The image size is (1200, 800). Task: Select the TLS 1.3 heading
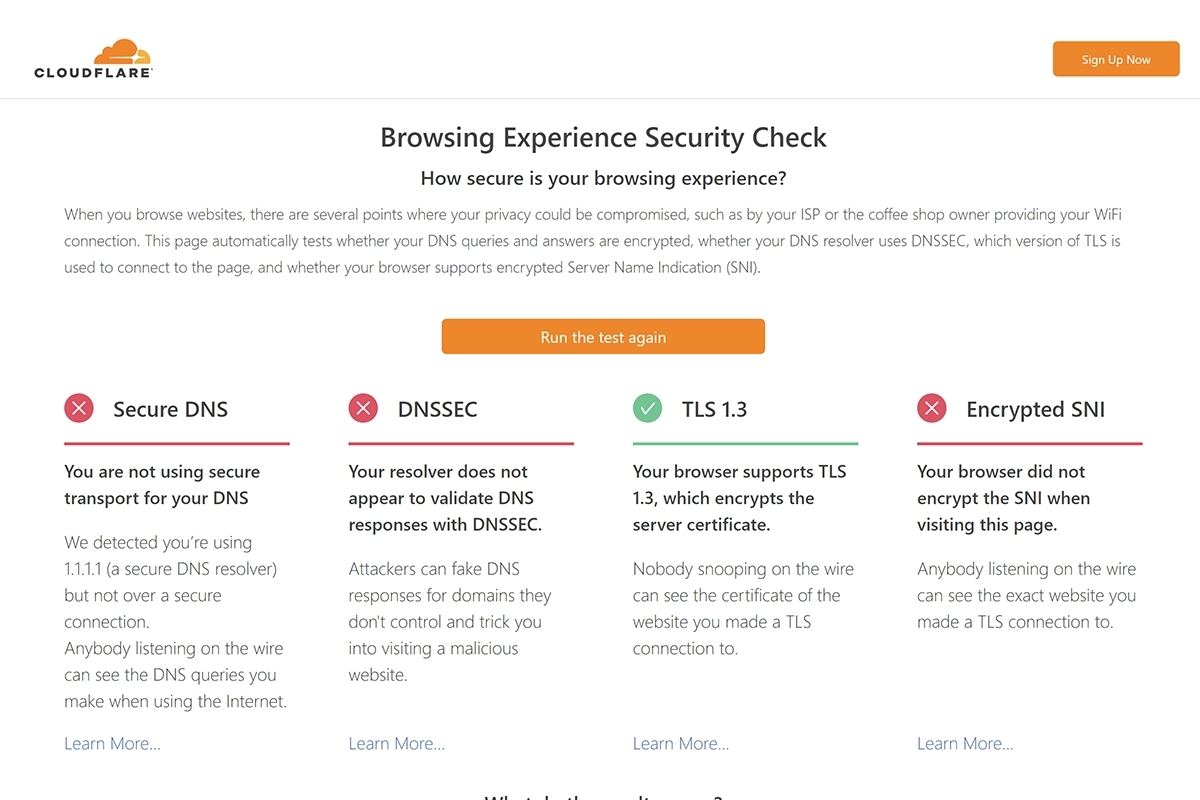pyautogui.click(x=715, y=409)
